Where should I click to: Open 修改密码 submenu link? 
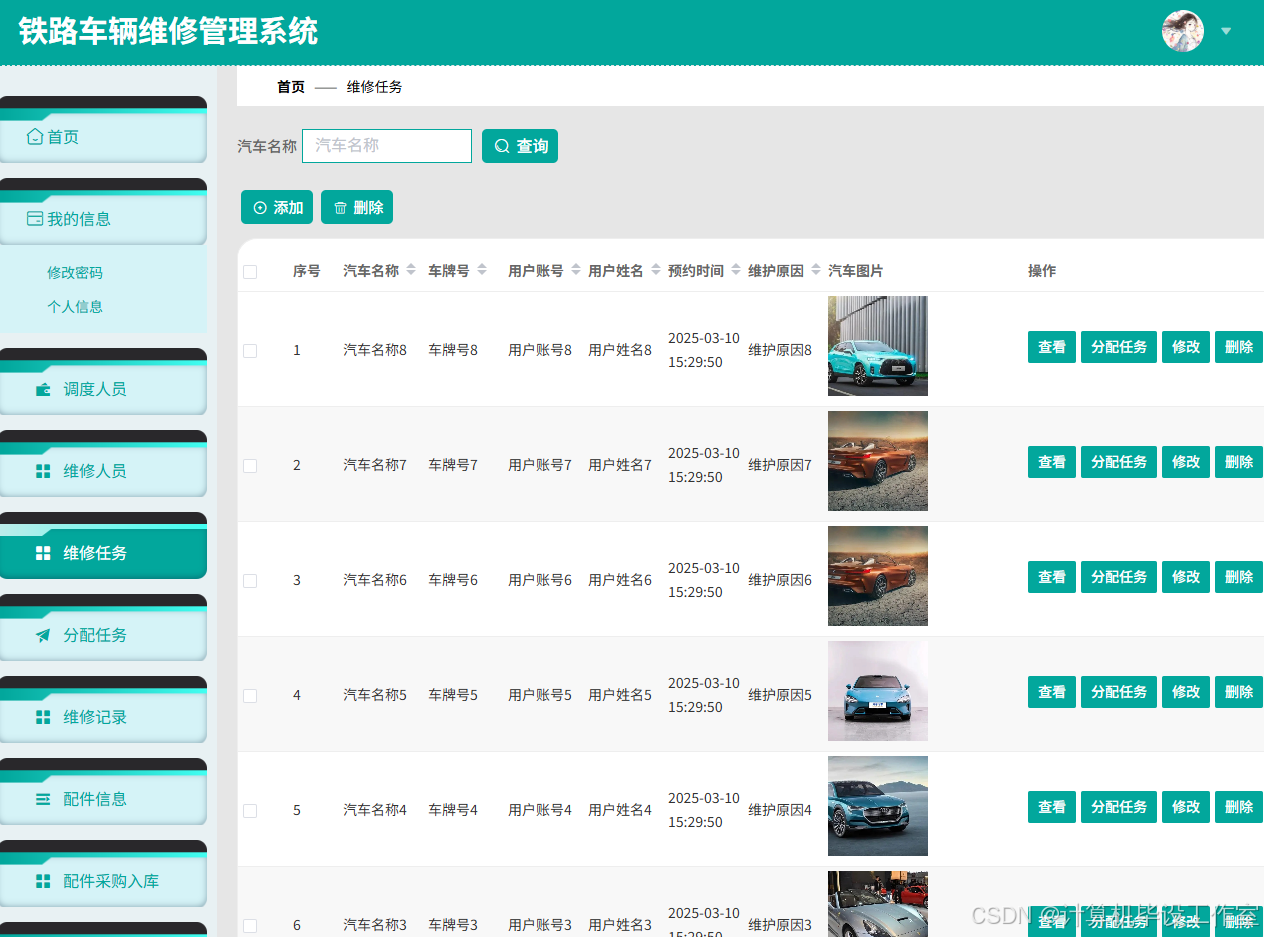coord(75,273)
